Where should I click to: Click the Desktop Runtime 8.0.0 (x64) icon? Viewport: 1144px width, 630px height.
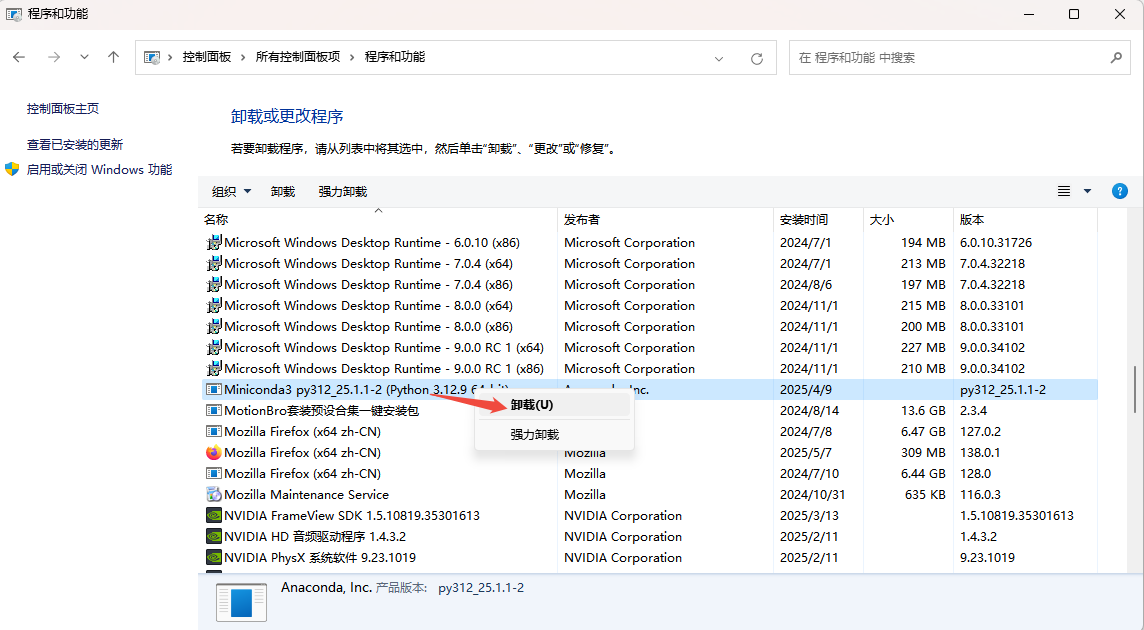[213, 306]
